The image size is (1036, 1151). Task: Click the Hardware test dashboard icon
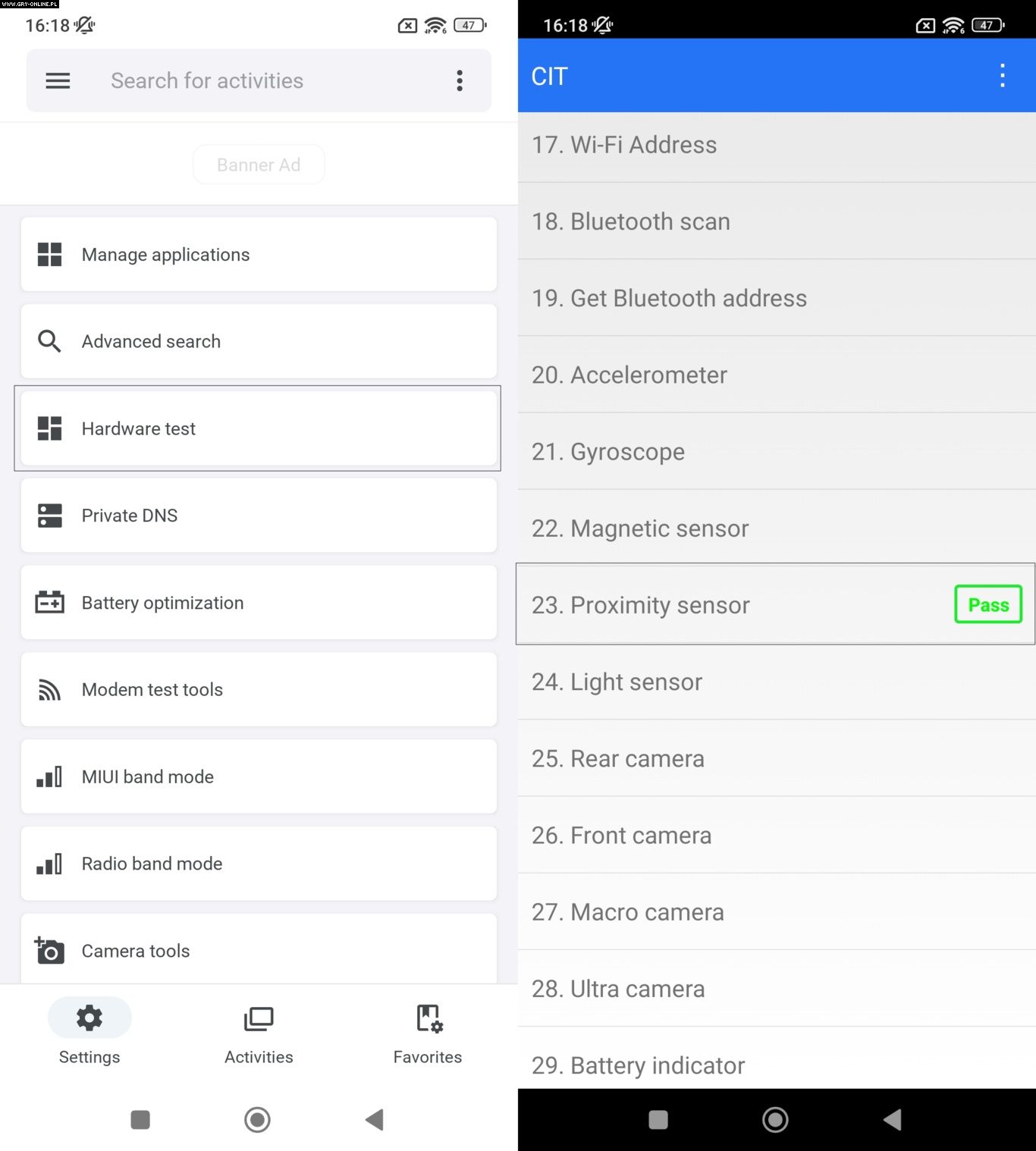(50, 428)
